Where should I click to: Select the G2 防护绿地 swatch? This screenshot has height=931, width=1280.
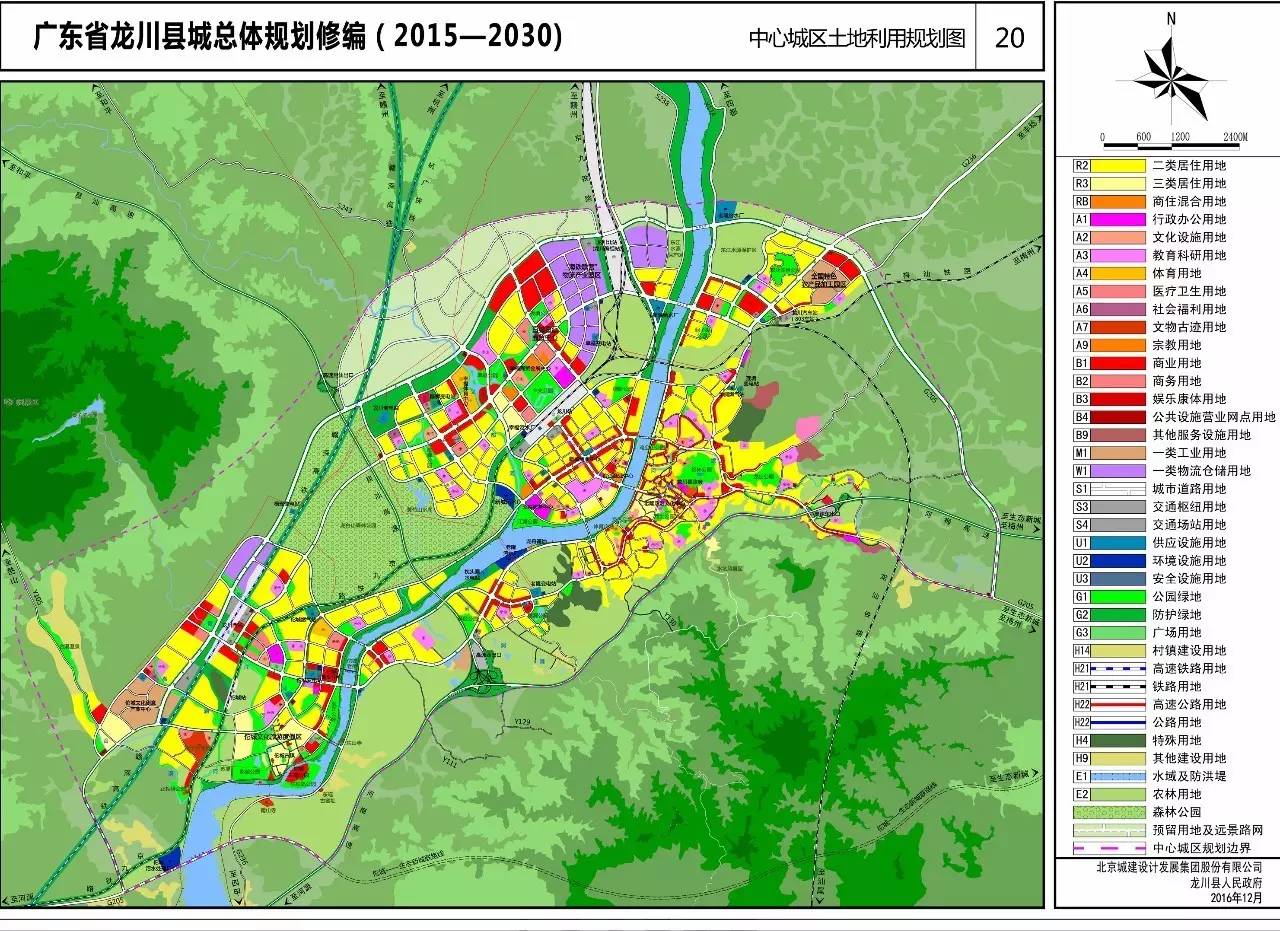pos(1118,616)
